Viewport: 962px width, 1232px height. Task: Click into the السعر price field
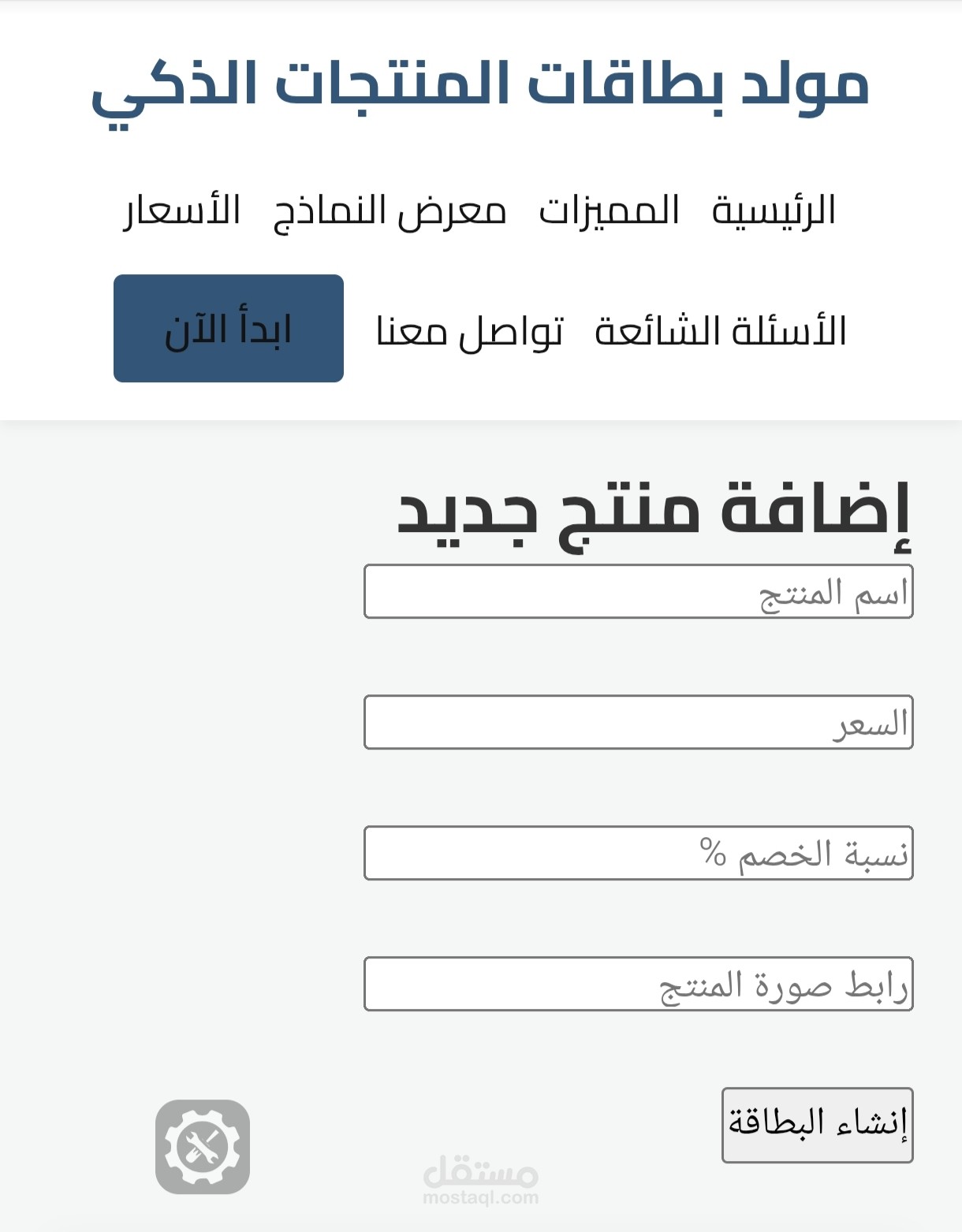639,722
